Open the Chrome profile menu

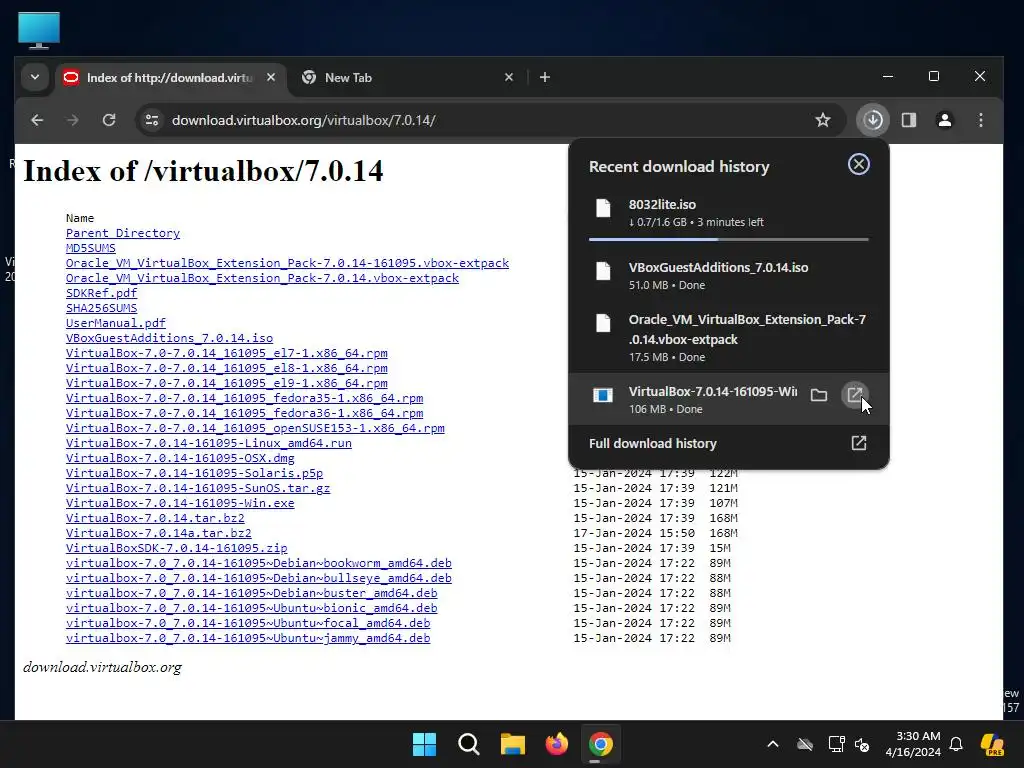[x=944, y=120]
